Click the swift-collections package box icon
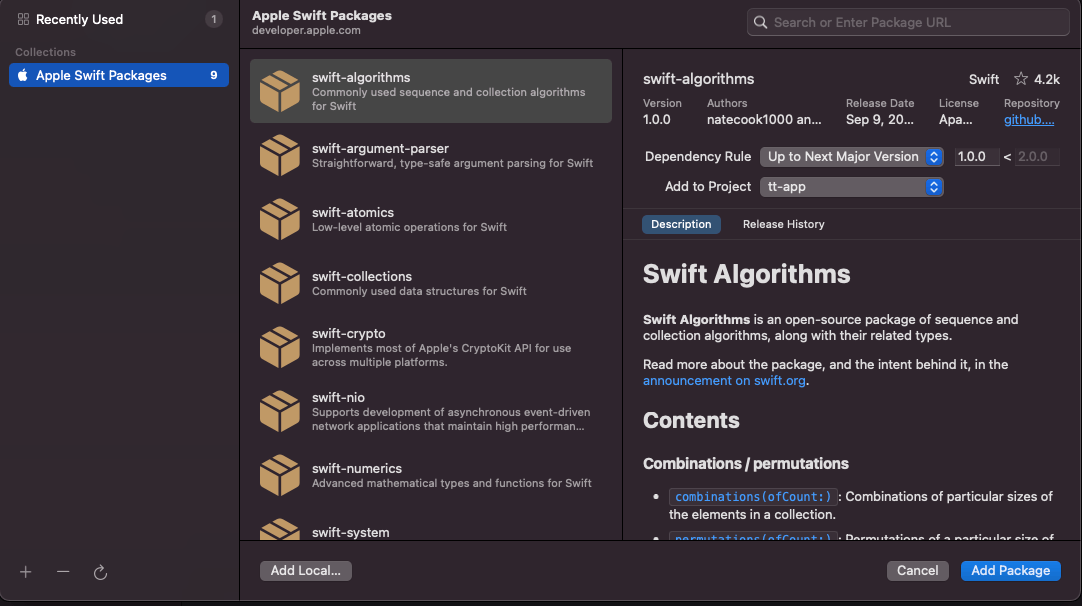 coord(279,283)
